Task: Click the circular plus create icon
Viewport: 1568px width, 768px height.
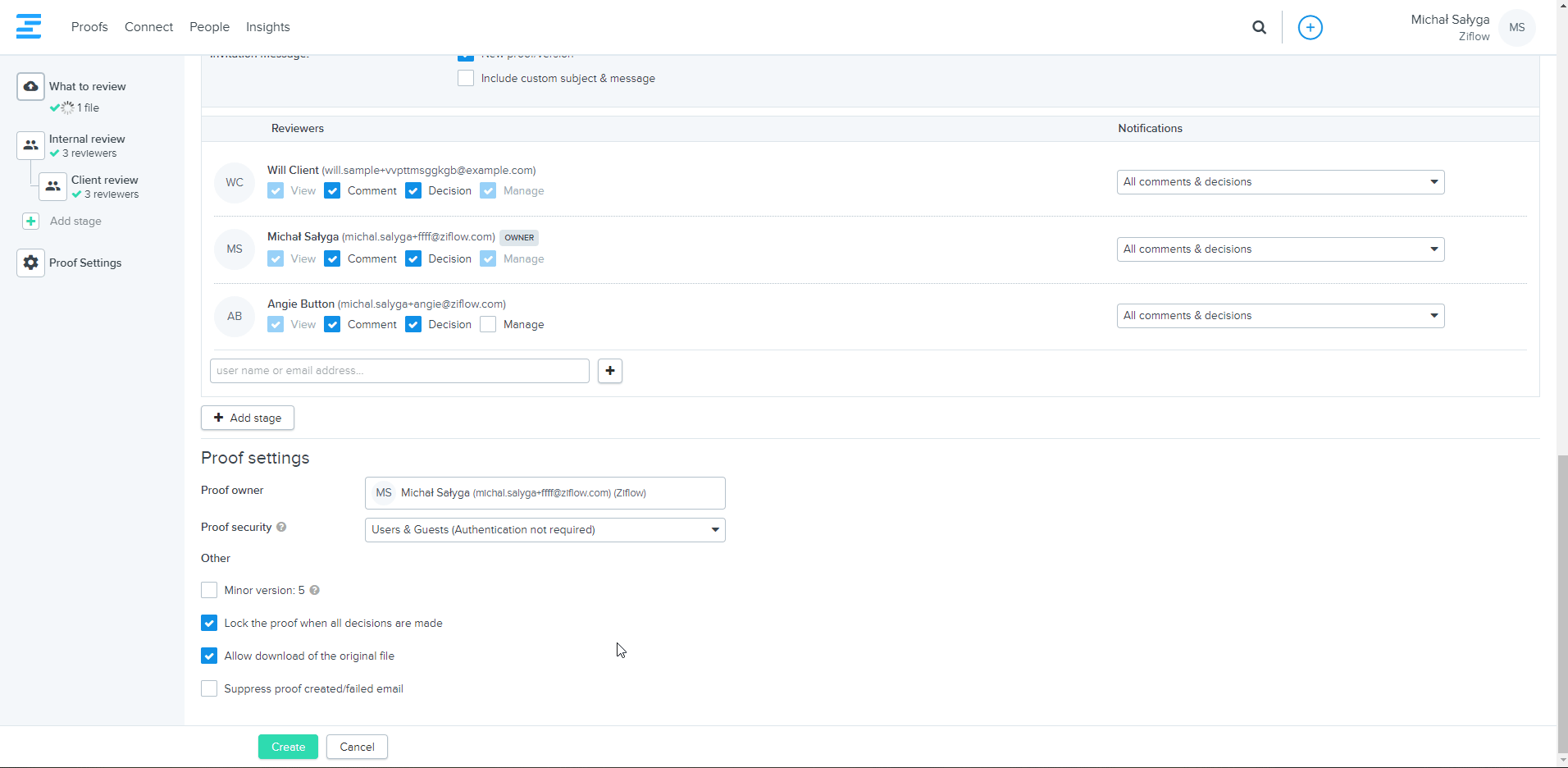Action: pyautogui.click(x=1310, y=27)
